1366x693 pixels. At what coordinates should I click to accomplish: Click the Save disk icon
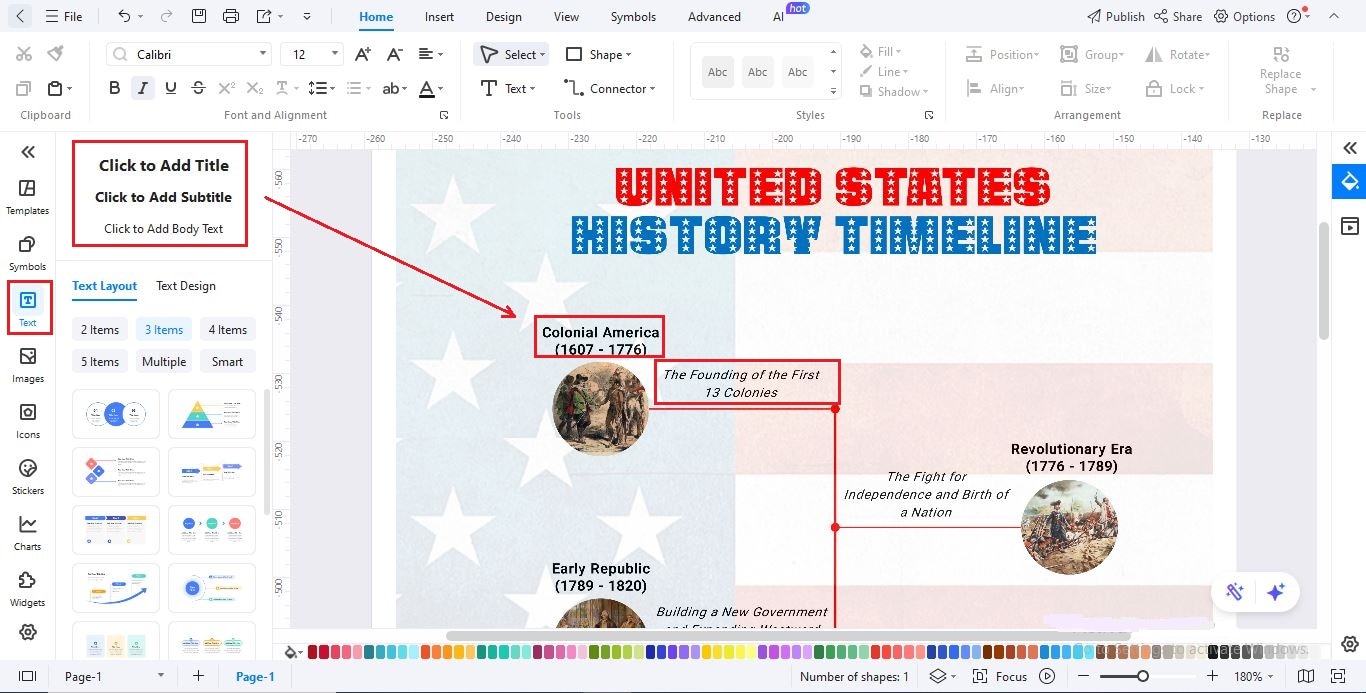[199, 16]
